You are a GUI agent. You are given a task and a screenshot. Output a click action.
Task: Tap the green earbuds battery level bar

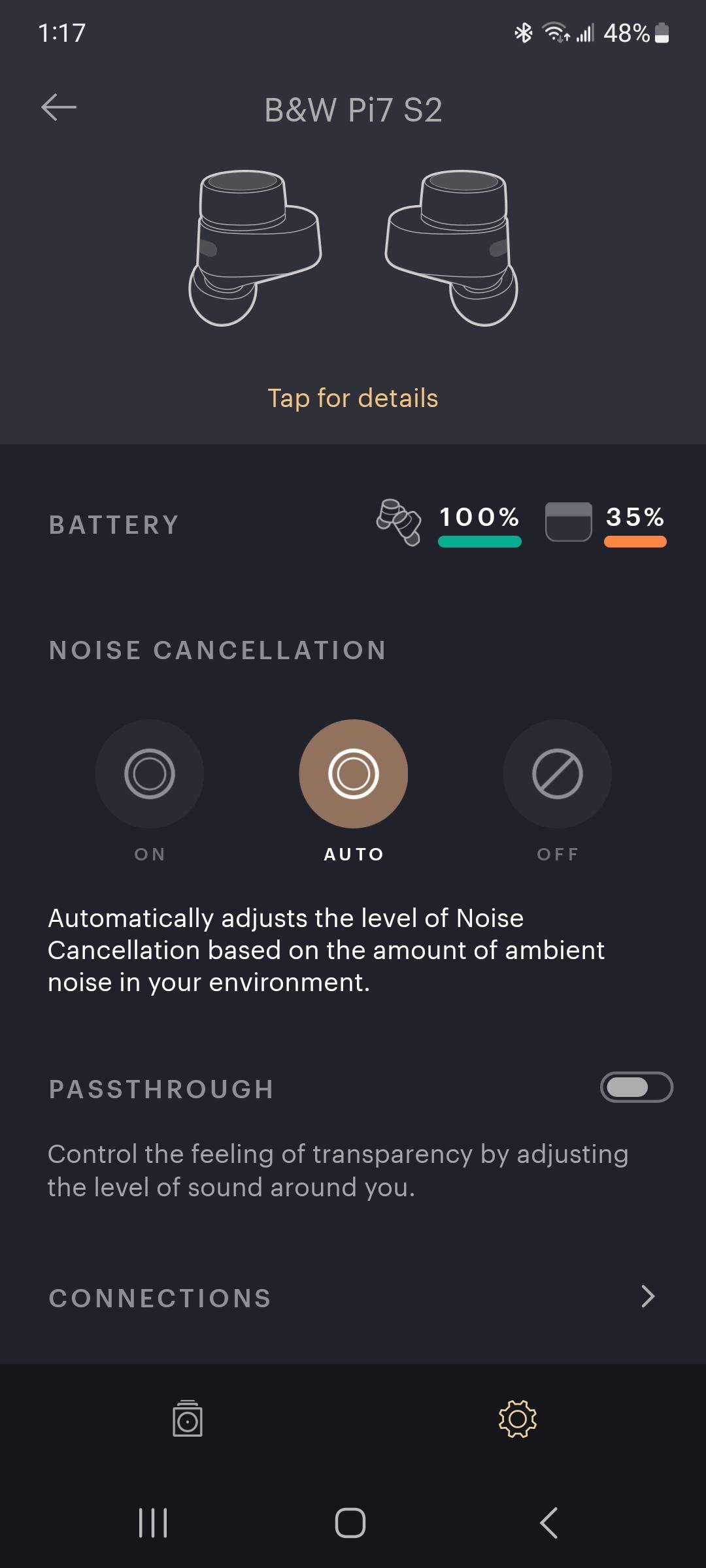[x=479, y=542]
